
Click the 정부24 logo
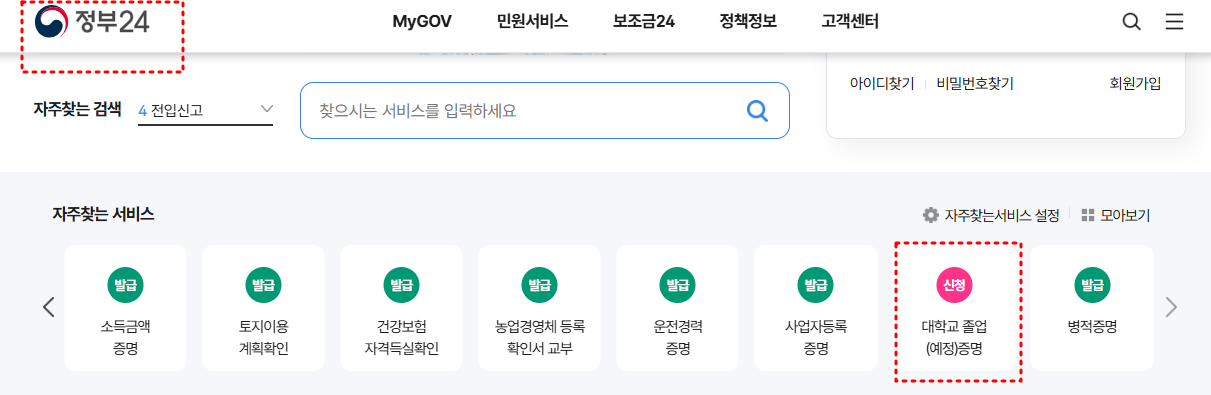click(92, 22)
